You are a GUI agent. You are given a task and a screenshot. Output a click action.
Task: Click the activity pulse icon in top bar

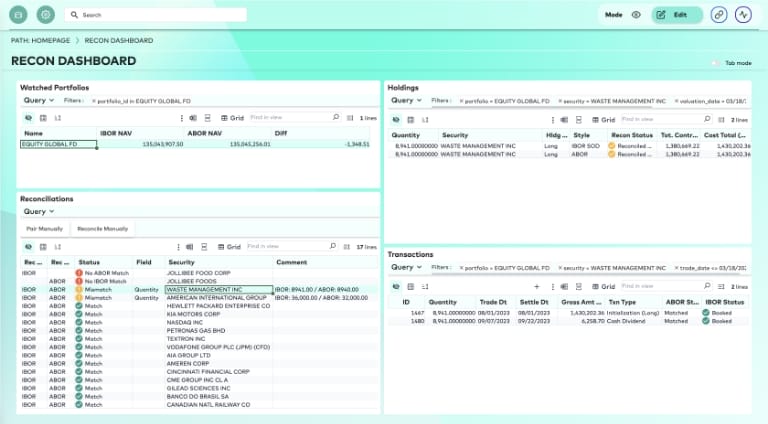pos(743,15)
